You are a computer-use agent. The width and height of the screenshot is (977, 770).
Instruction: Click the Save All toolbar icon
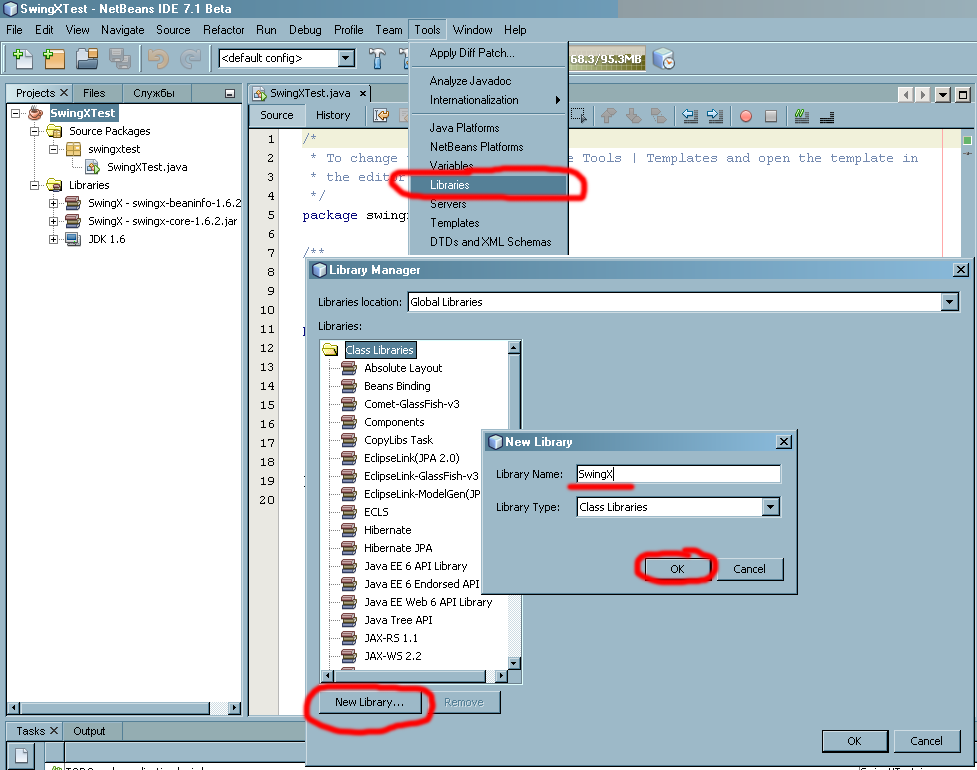click(120, 59)
